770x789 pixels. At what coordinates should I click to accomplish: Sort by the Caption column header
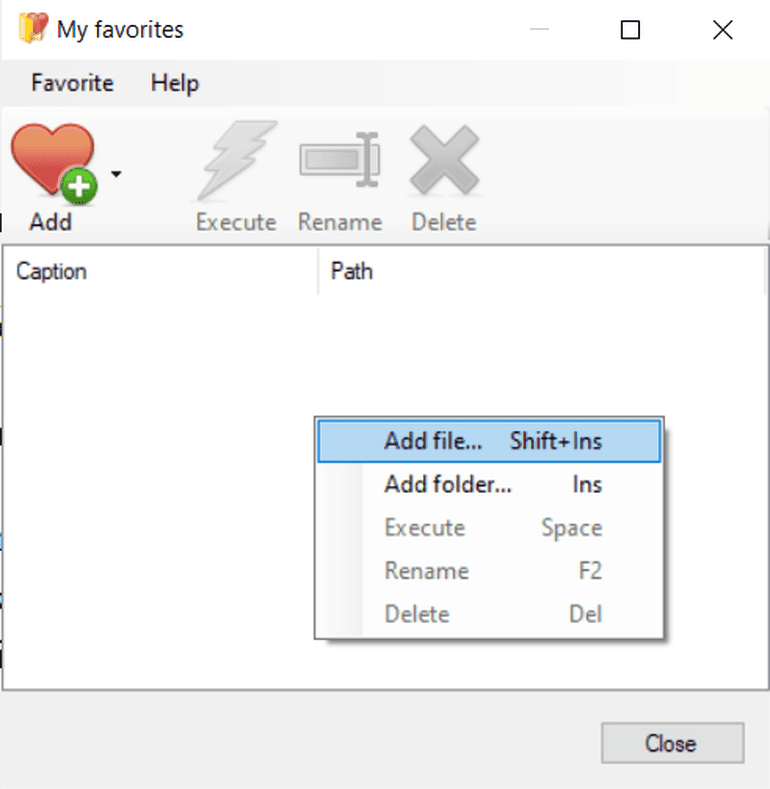coord(160,271)
